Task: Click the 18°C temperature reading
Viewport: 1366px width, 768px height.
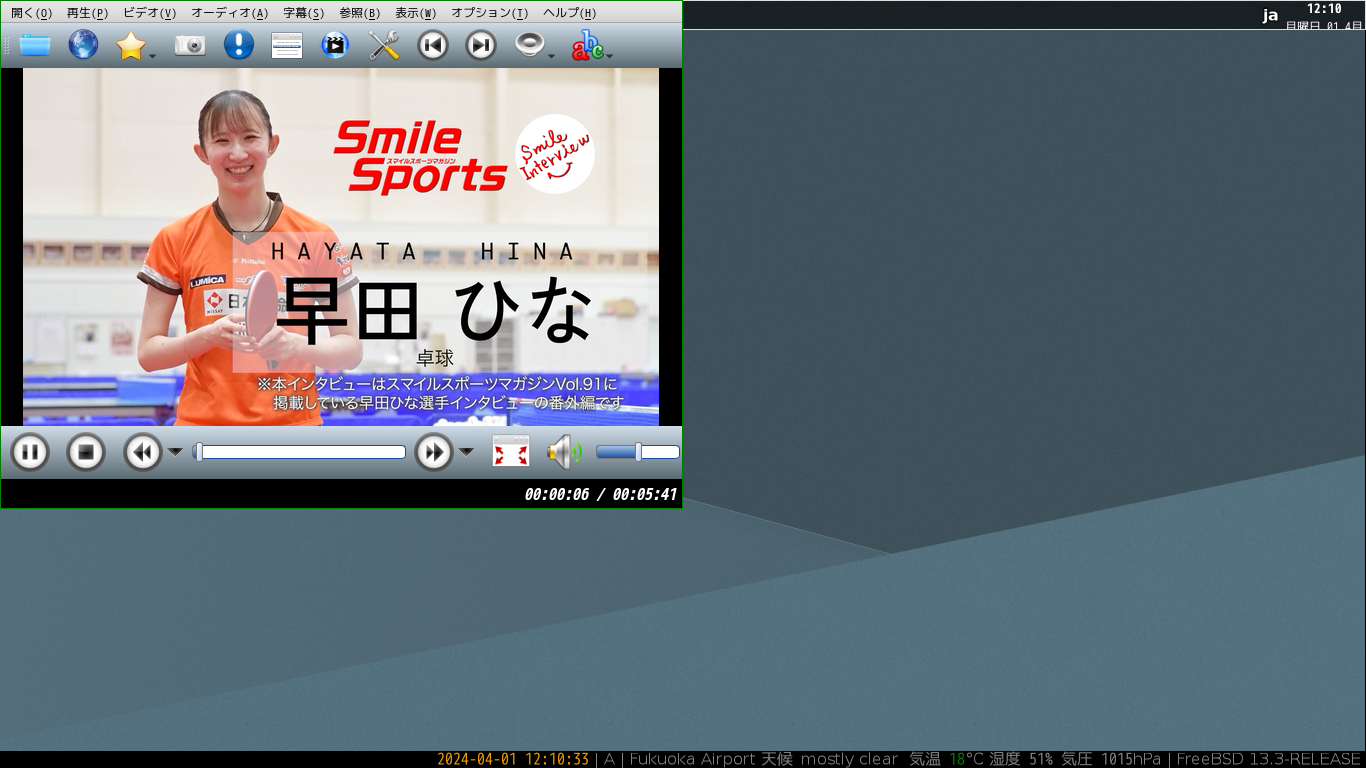Action: [x=966, y=759]
